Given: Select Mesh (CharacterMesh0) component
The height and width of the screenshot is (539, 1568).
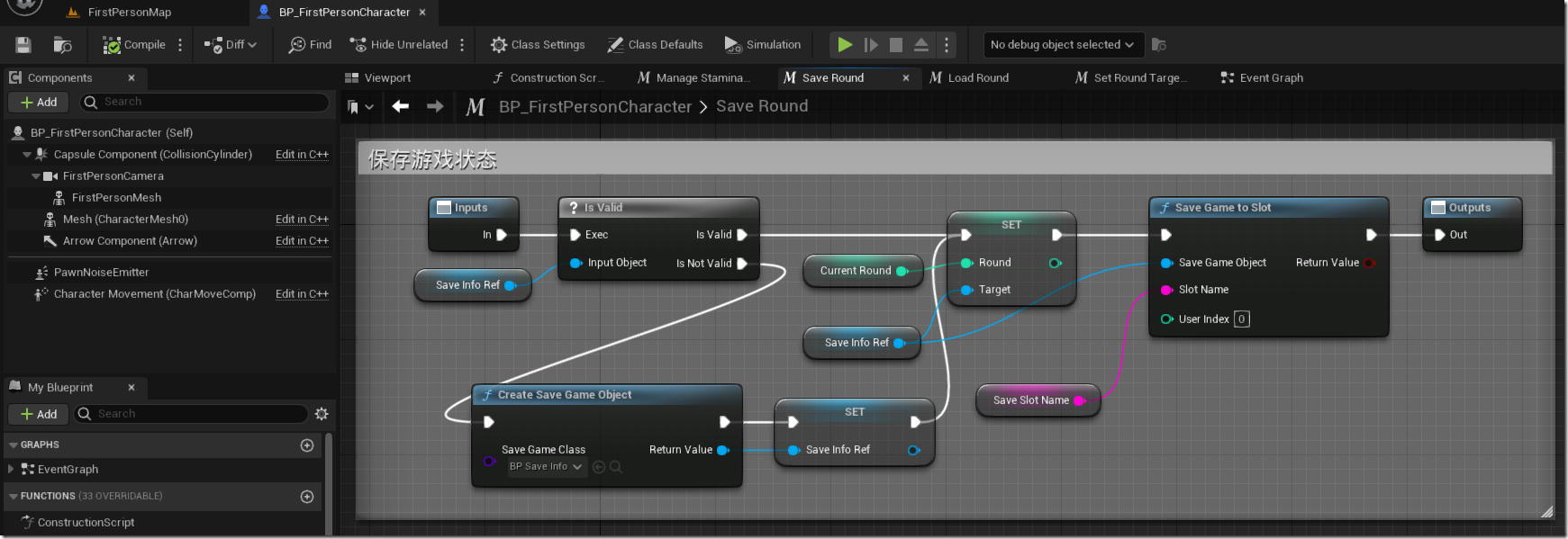Looking at the screenshot, I should click(x=125, y=220).
